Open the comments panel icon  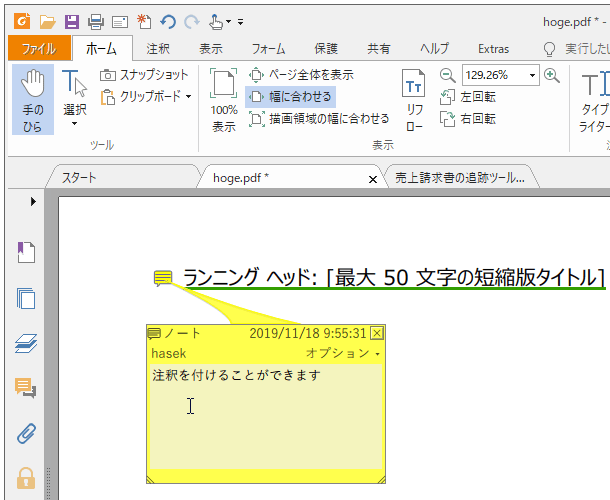point(26,388)
